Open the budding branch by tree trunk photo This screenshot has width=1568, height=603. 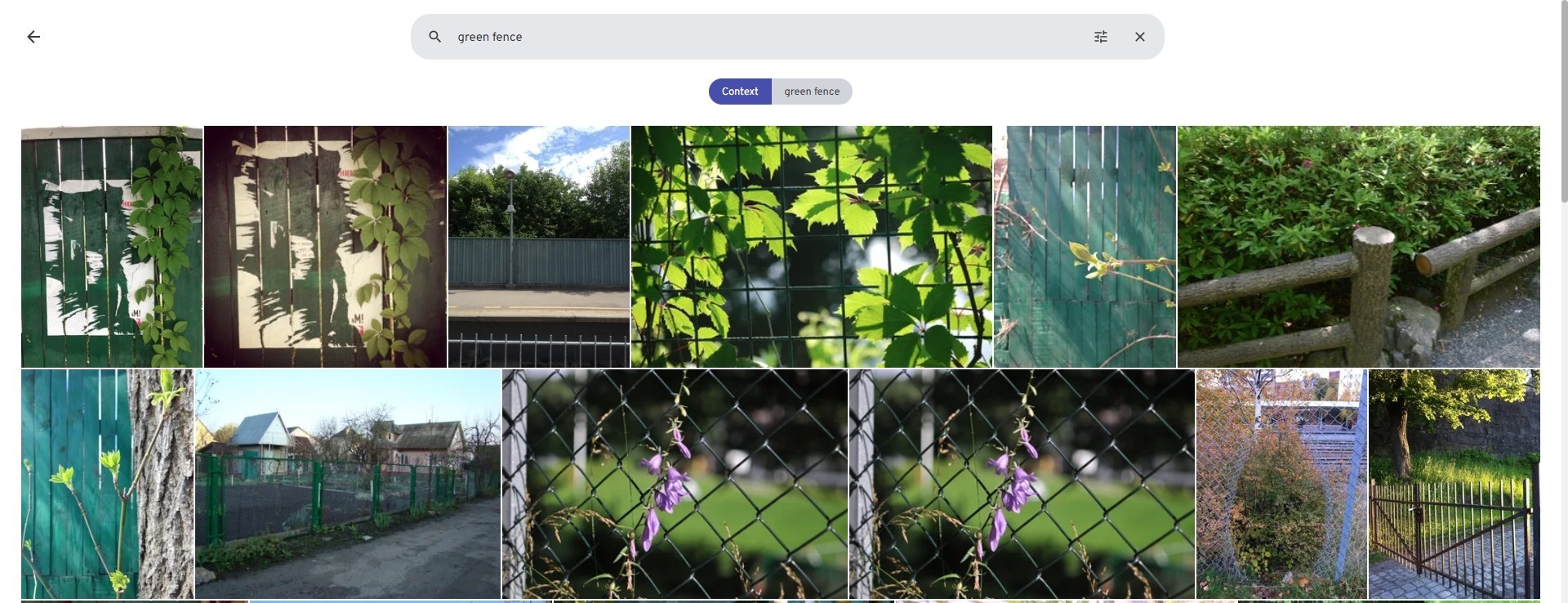[108, 484]
